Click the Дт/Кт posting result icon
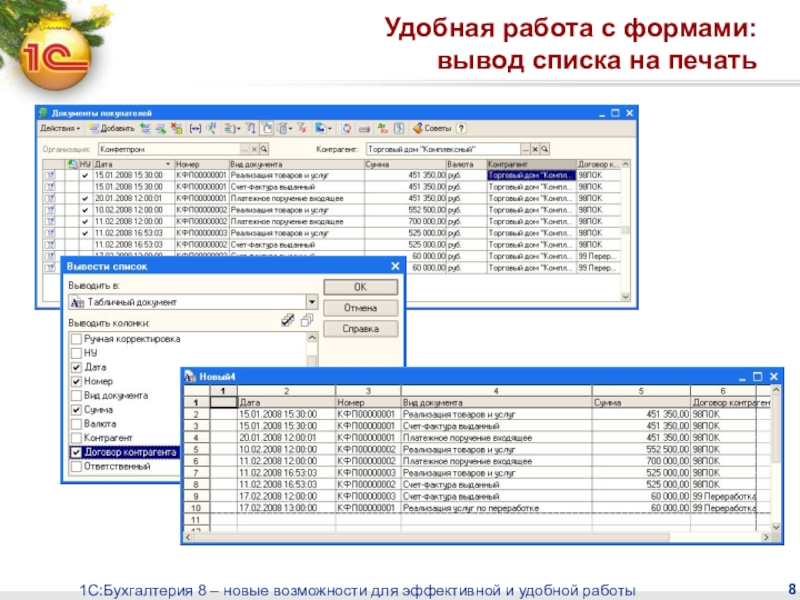 pyautogui.click(x=383, y=129)
